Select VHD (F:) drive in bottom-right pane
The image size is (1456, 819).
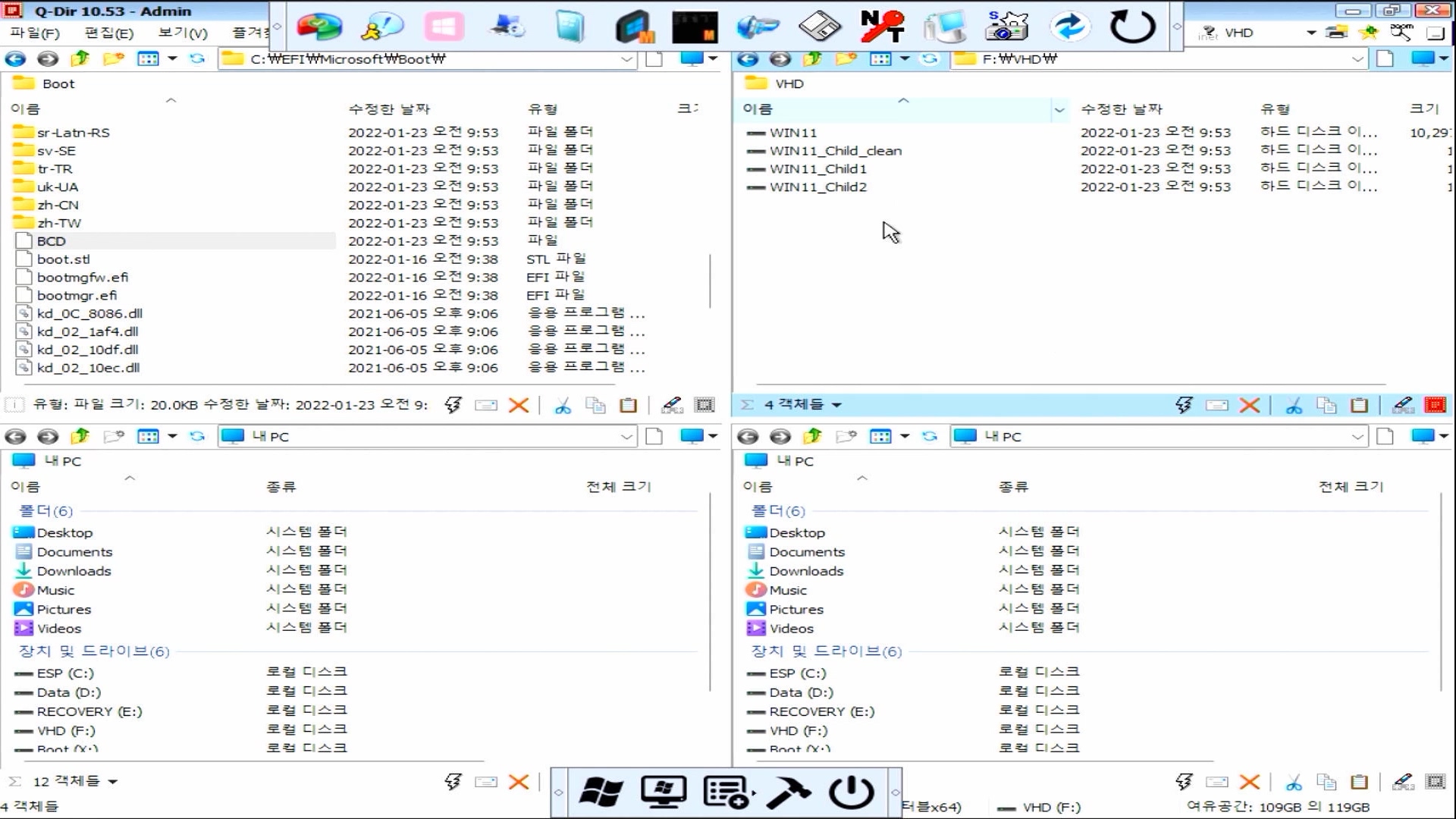coord(798,730)
